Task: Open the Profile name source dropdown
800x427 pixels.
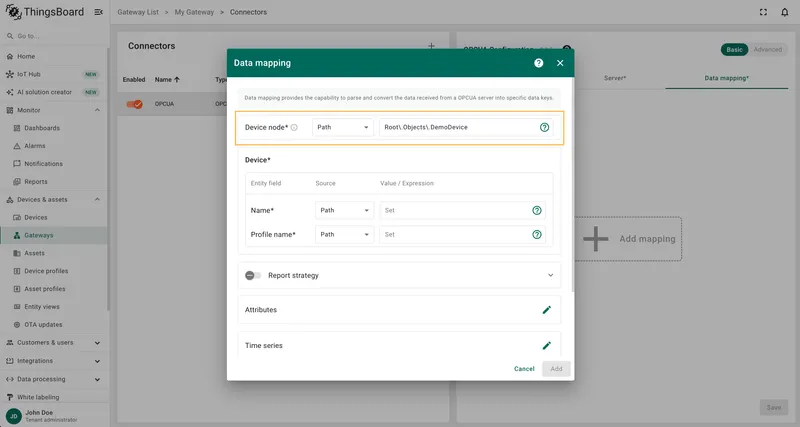Action: (x=344, y=235)
